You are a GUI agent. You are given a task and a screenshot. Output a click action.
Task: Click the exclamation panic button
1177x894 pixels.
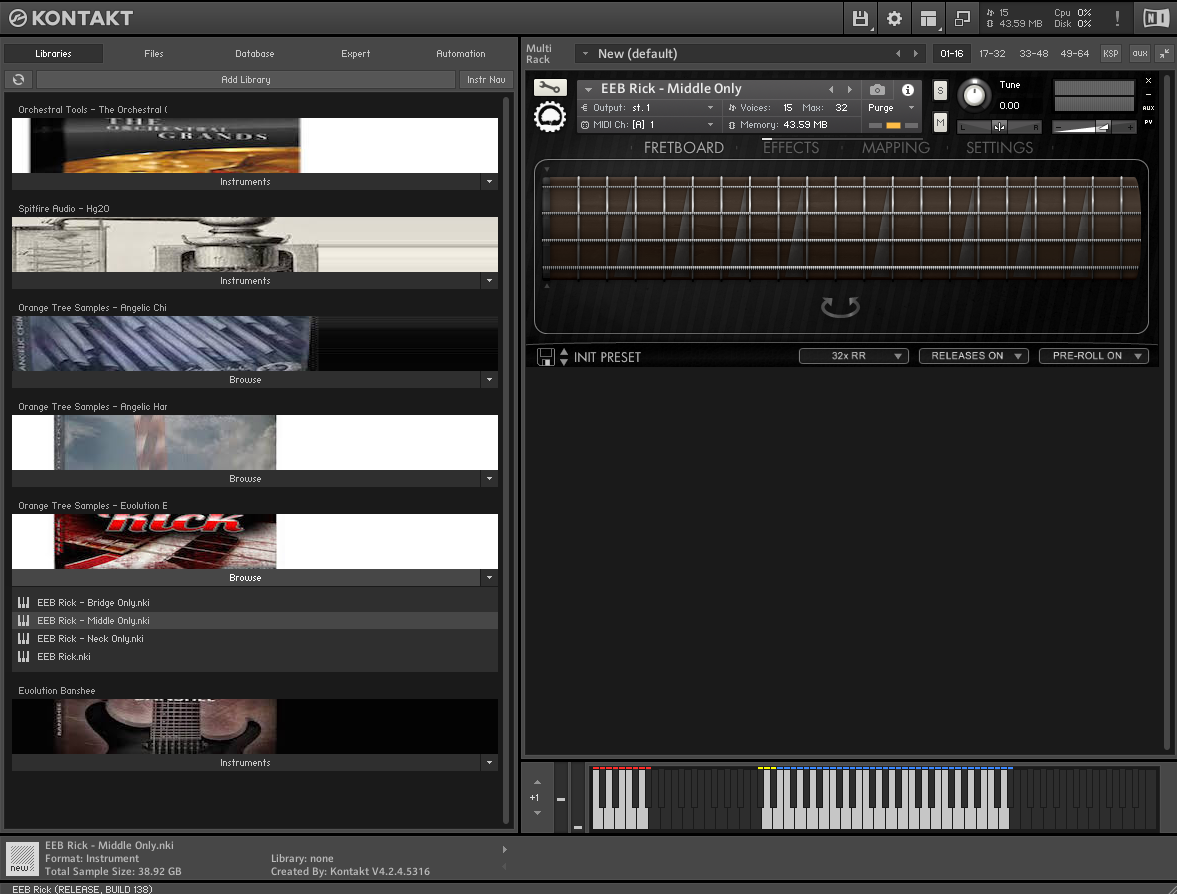[1117, 18]
